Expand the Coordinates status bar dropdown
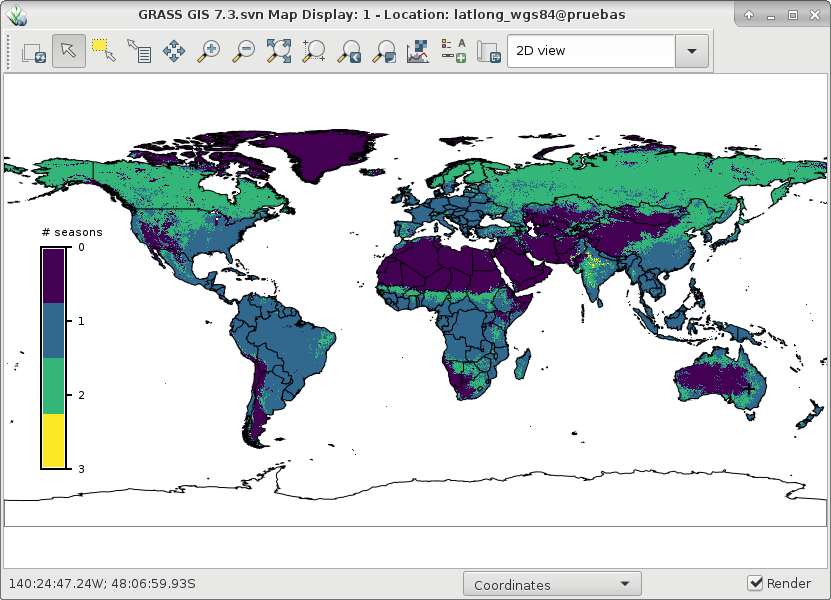 click(x=552, y=585)
